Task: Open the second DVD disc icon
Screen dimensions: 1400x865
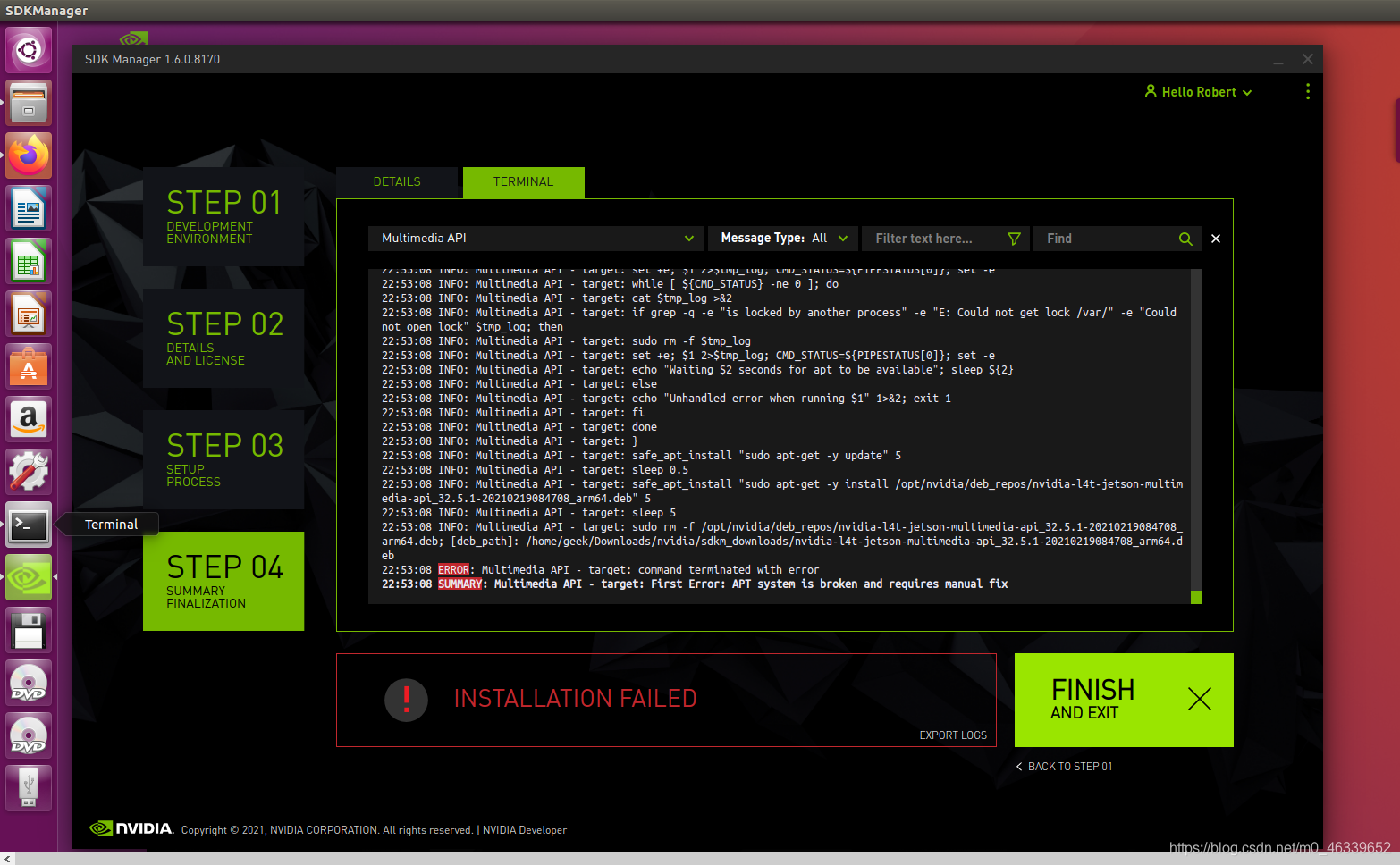Action: [x=29, y=735]
